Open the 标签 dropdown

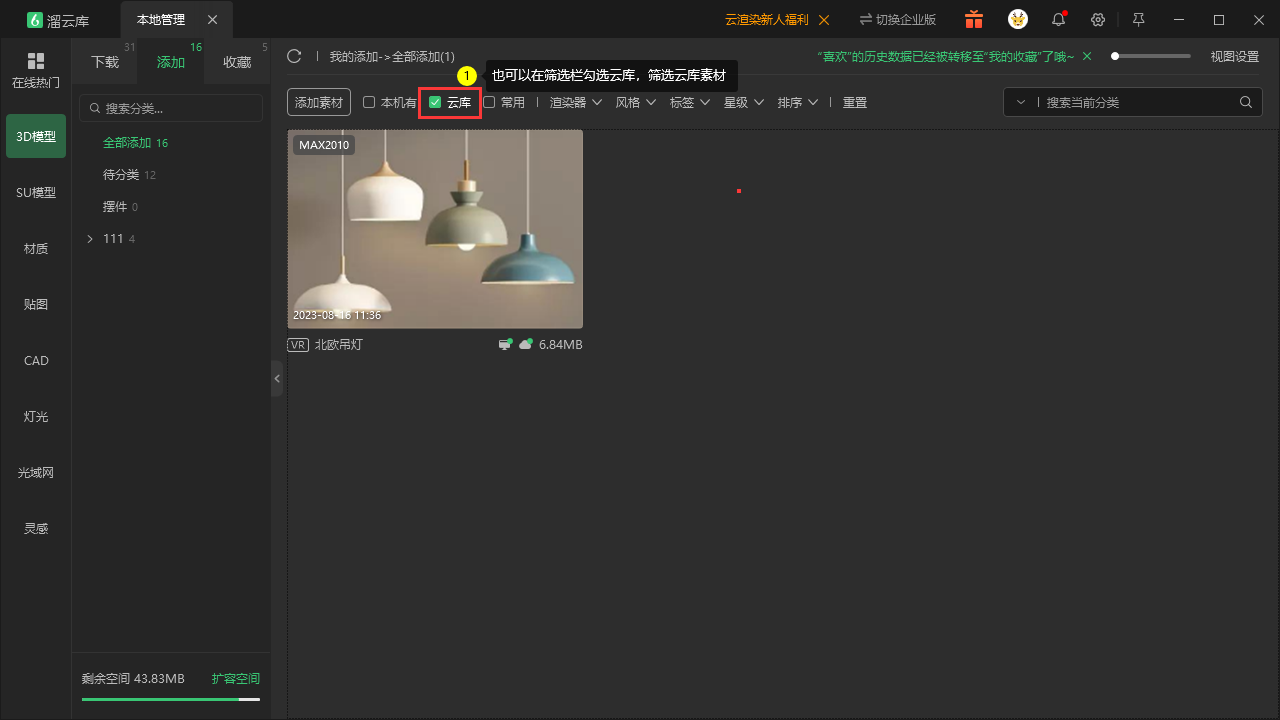click(x=690, y=102)
